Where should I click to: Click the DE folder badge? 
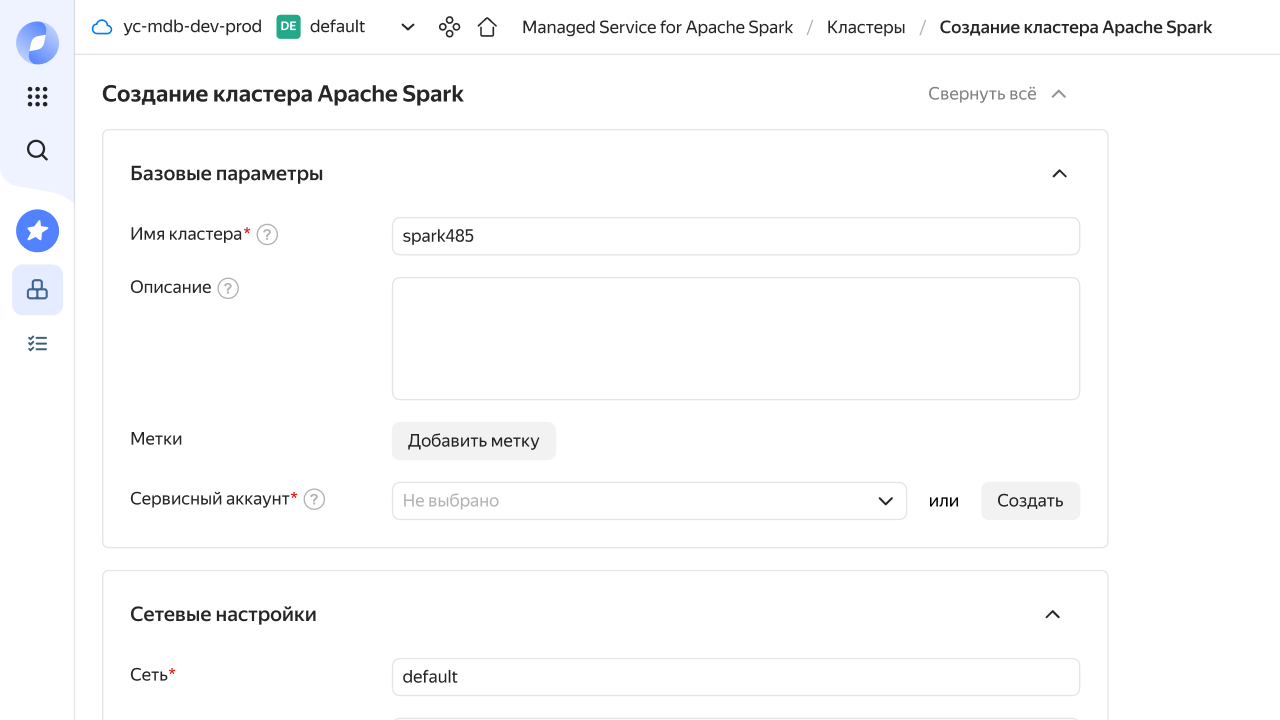pos(288,27)
